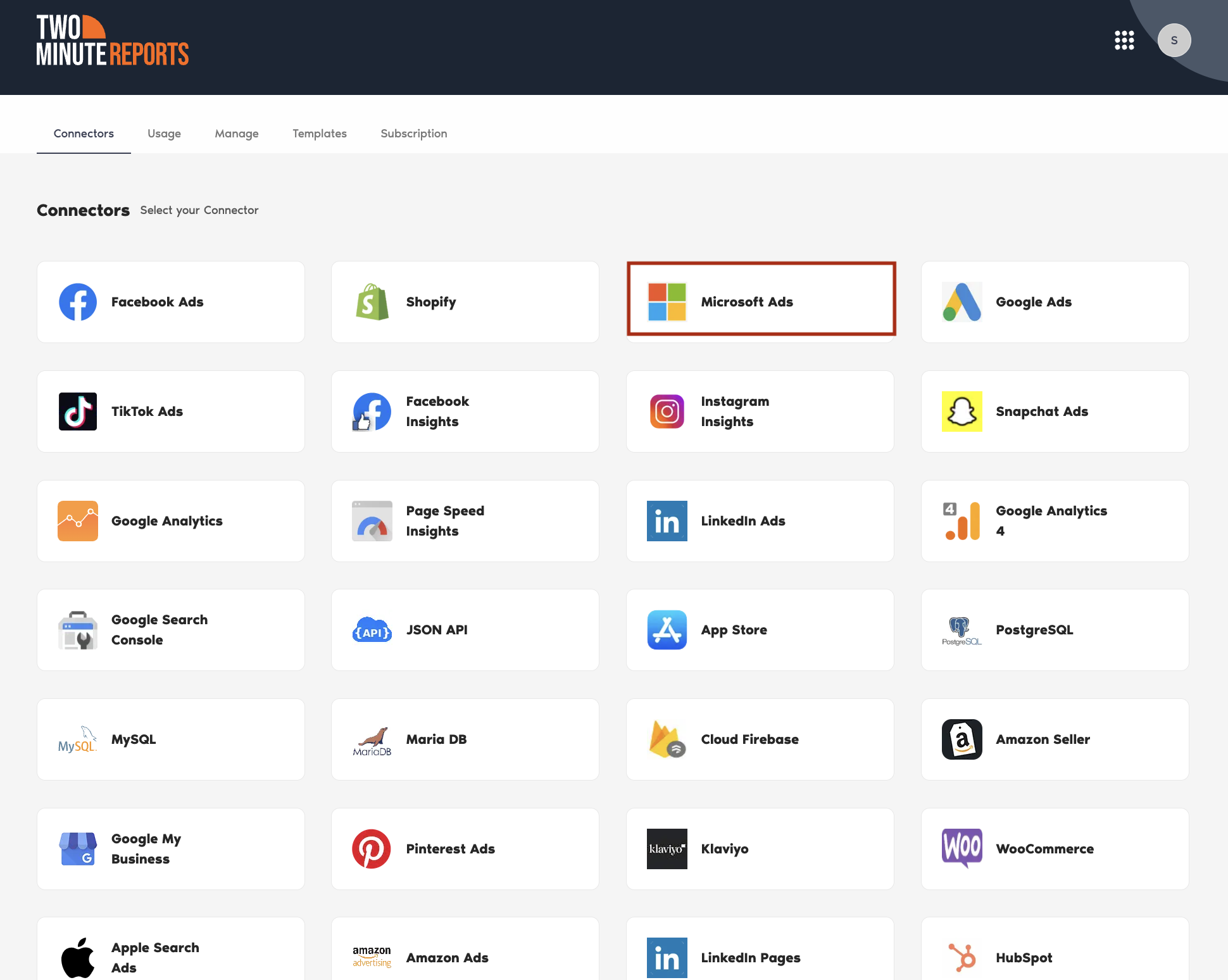Click the App Store icon
Viewport: 1228px width, 980px height.
667,630
